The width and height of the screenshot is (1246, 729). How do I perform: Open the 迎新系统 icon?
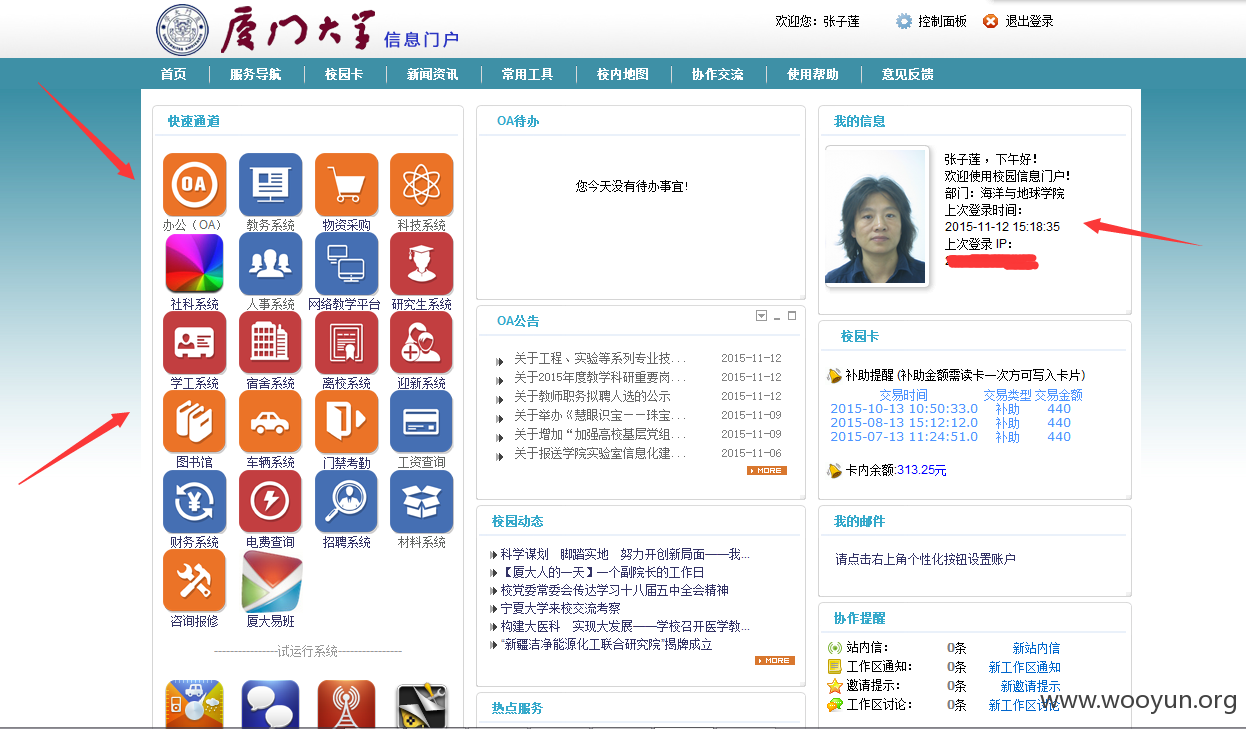421,342
